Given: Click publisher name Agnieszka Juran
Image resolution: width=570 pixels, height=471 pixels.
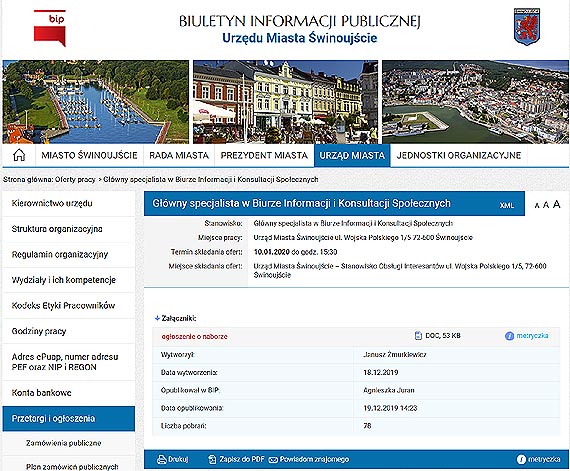Looking at the screenshot, I should click(x=389, y=390).
